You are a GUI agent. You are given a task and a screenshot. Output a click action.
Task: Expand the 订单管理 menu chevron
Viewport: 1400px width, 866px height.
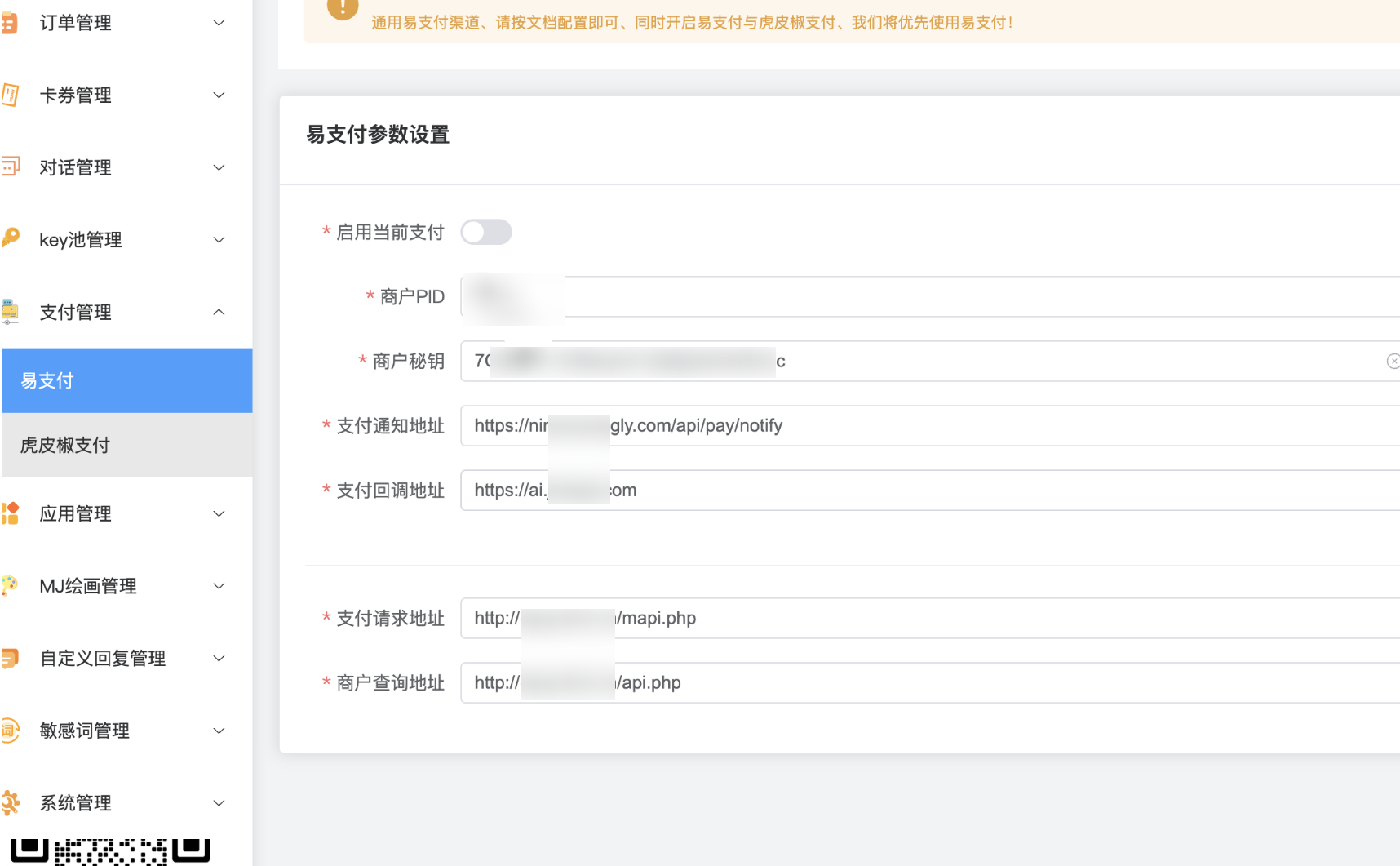219,23
